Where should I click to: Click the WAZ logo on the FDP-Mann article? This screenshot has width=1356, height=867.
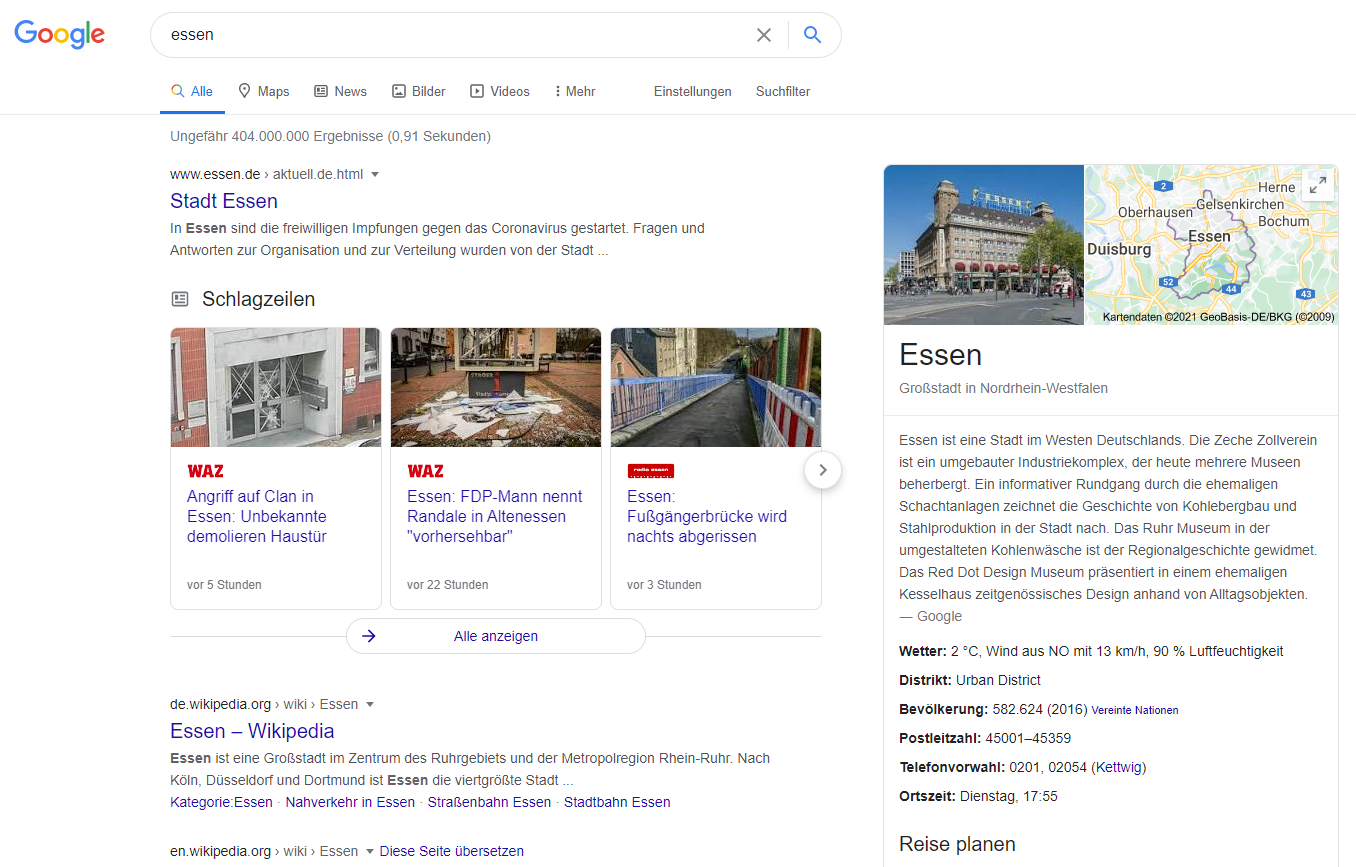[x=425, y=471]
